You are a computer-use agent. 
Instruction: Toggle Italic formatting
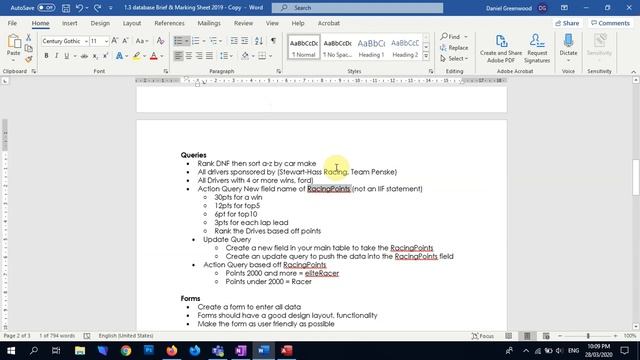pyautogui.click(x=56, y=56)
